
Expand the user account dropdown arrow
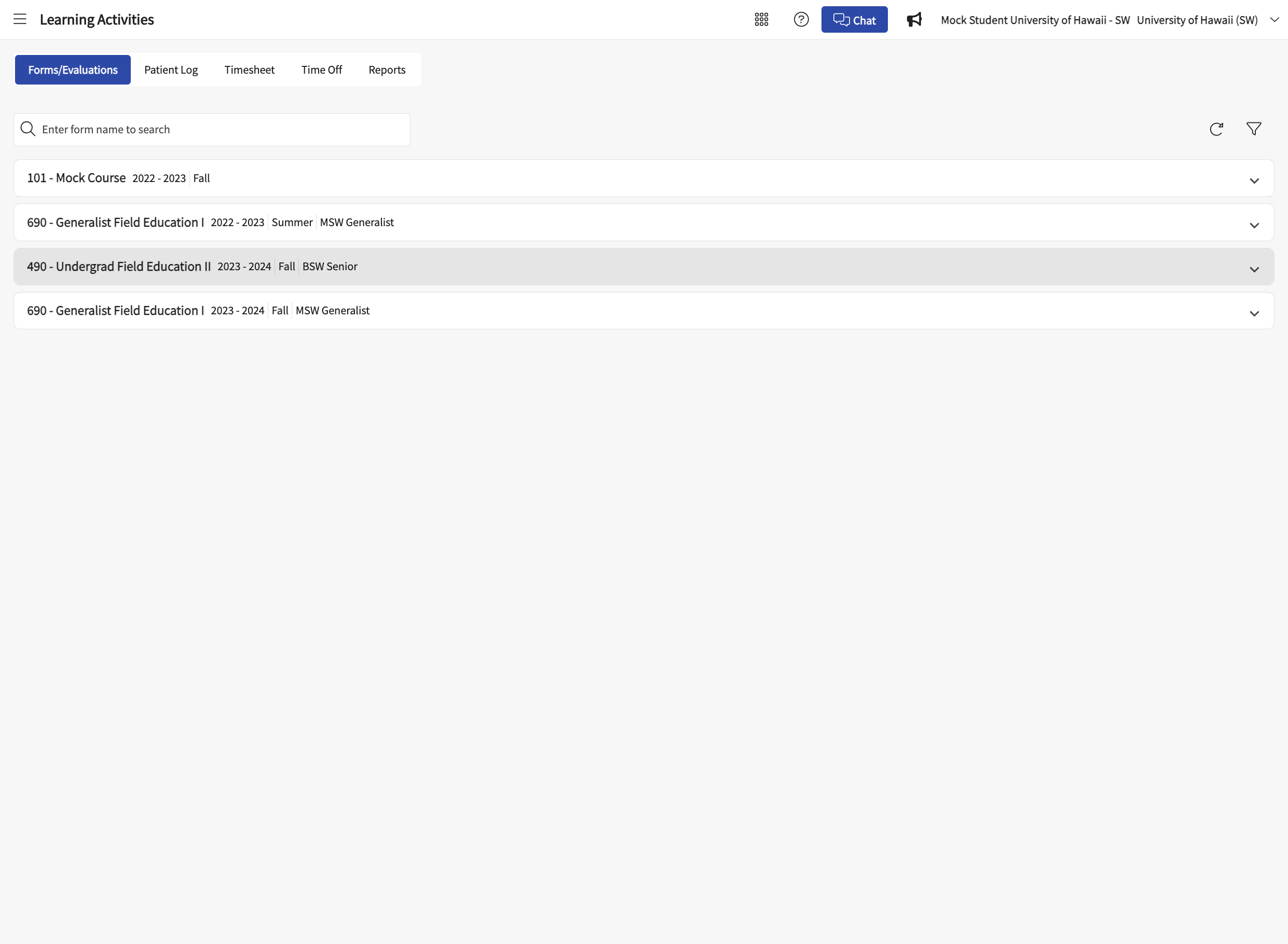click(x=1275, y=19)
